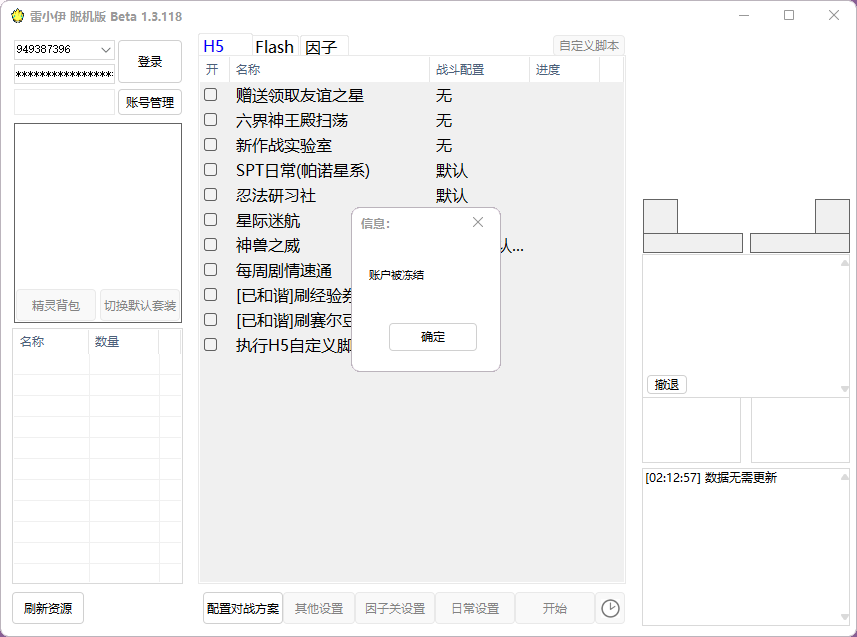This screenshot has width=857, height=637.
Task: Click 无 config of 赠送领取友谊之星
Action: 444,96
